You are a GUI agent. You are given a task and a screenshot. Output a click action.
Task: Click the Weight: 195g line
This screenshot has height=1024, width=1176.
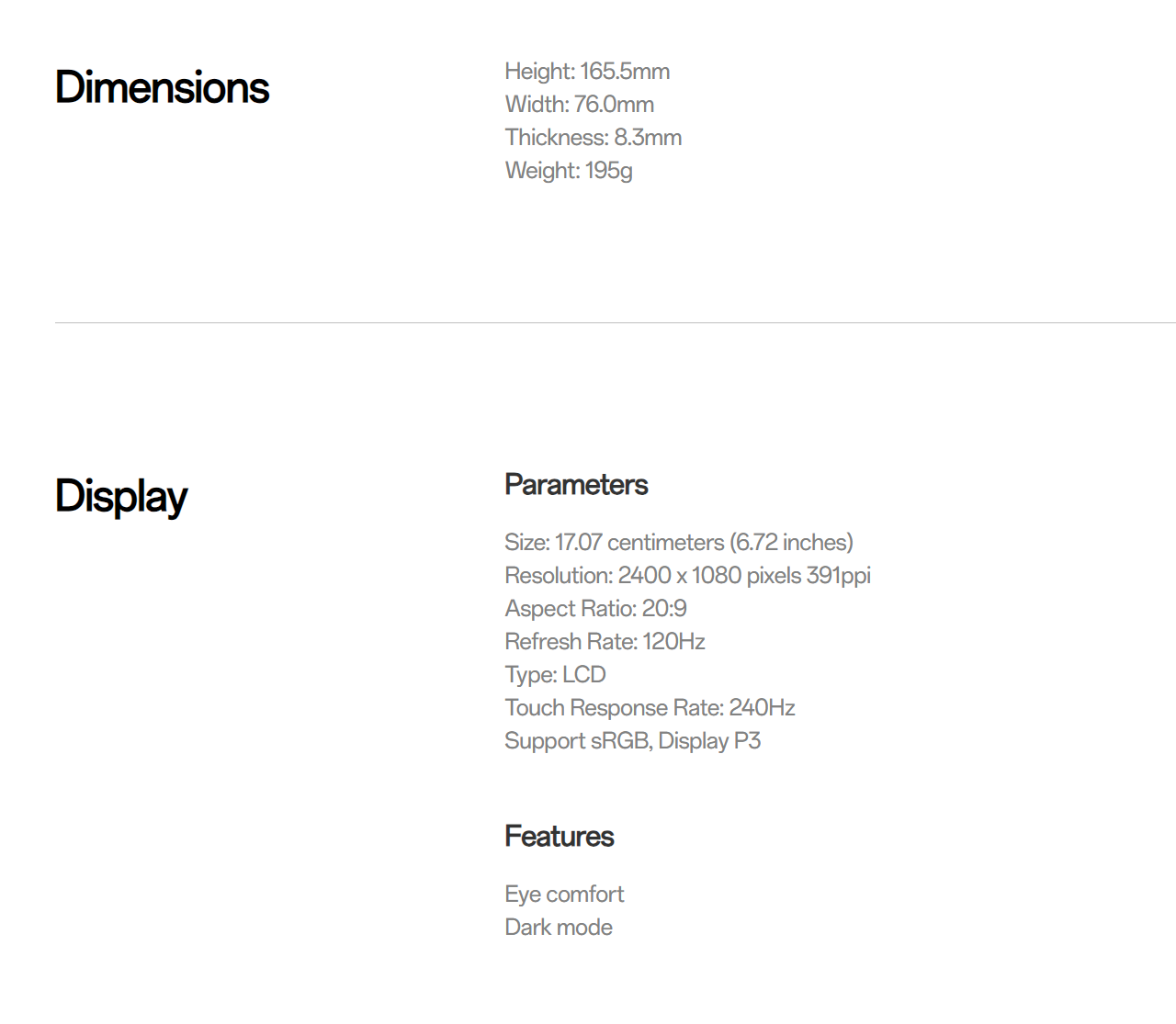[569, 171]
